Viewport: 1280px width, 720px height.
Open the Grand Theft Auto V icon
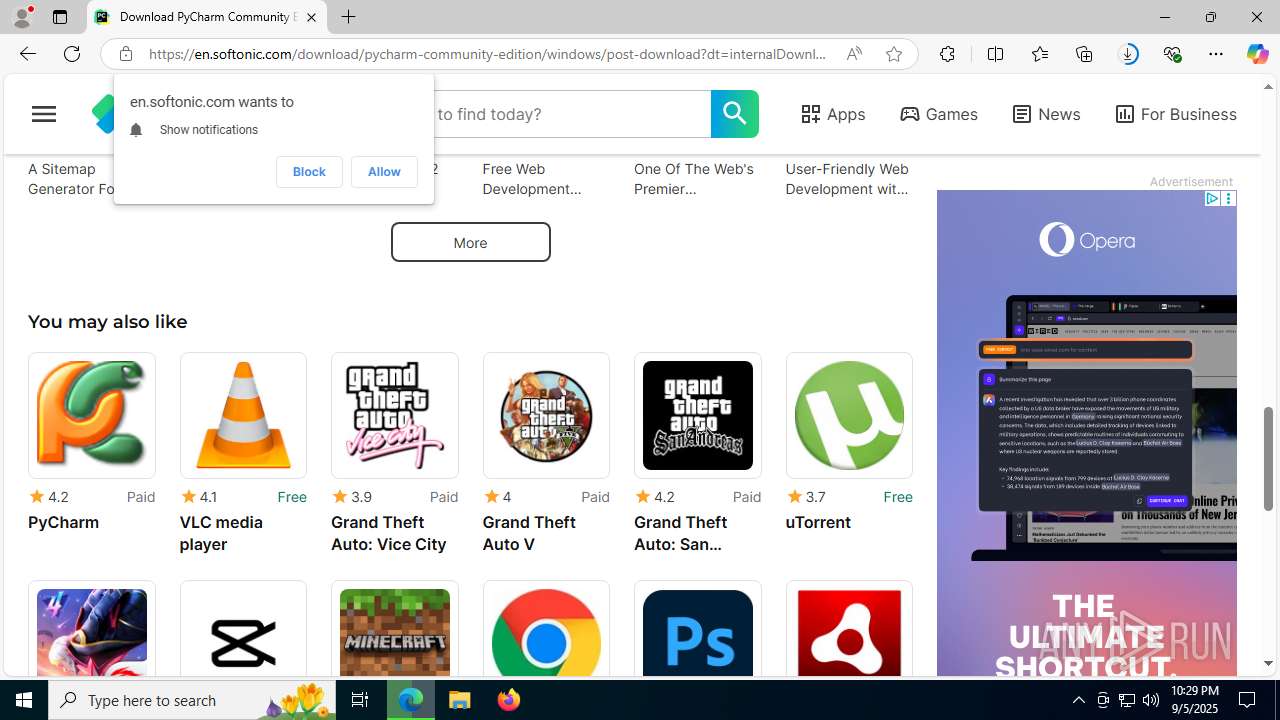coord(546,415)
